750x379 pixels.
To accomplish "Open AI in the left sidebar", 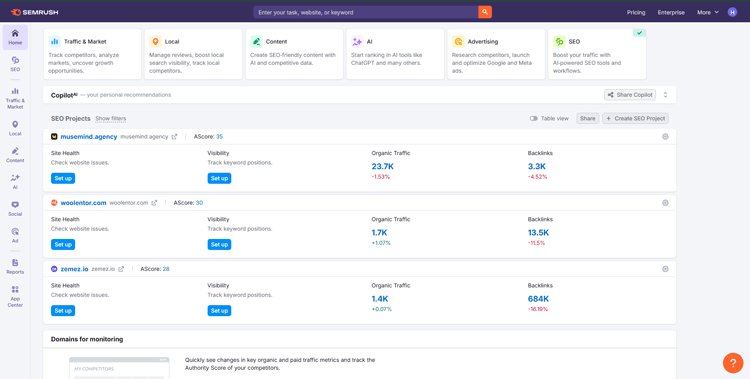I will (15, 182).
